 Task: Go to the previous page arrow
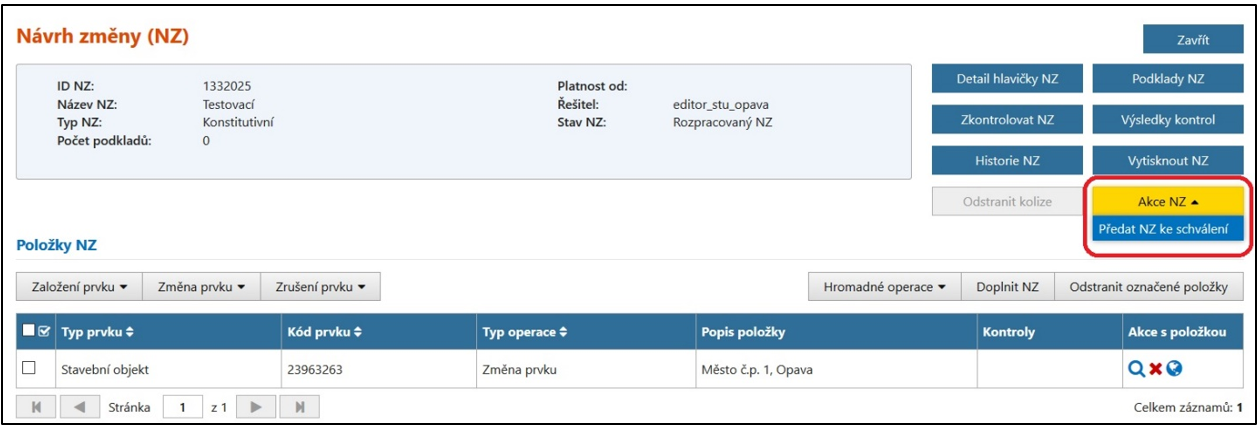point(80,408)
